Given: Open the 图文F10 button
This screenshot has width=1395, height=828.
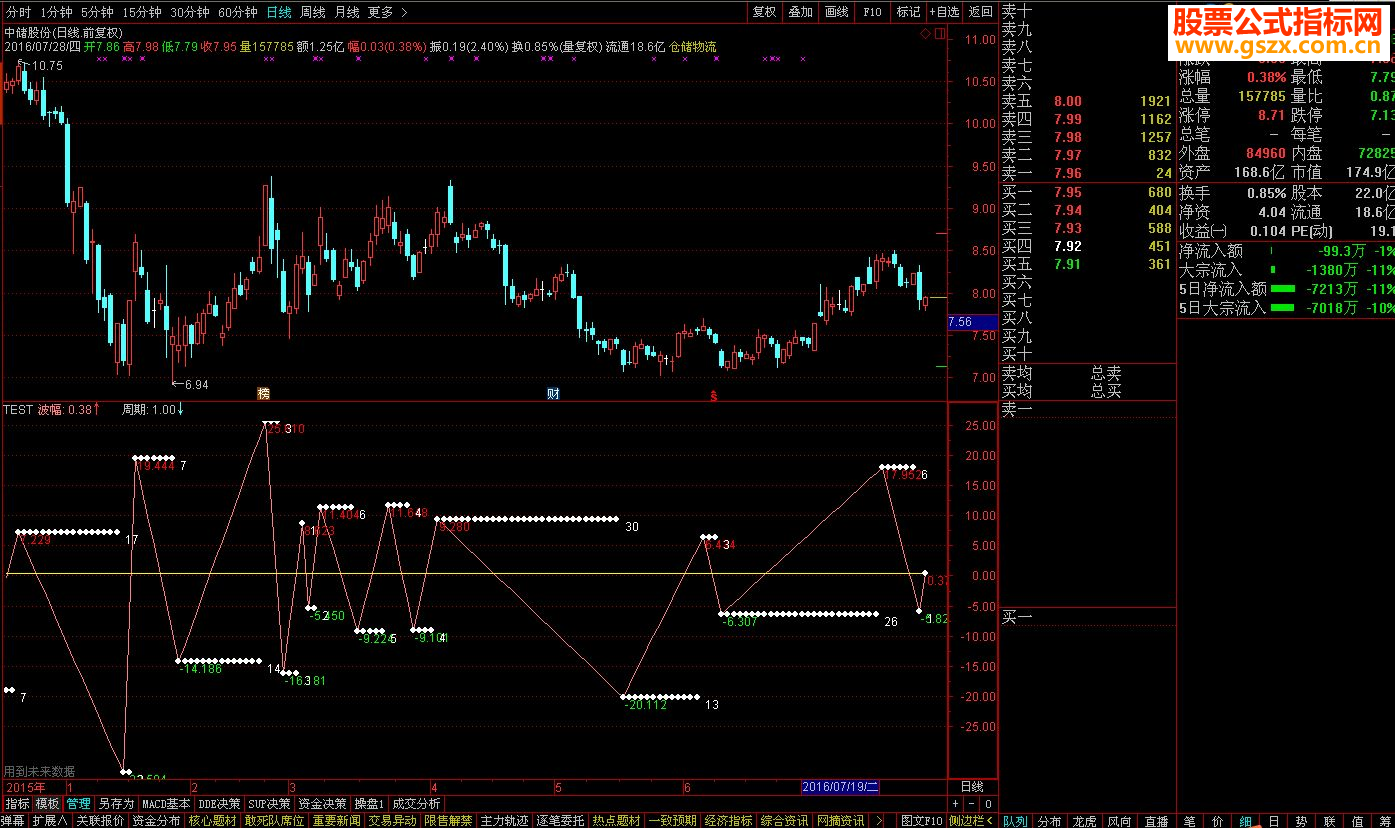Looking at the screenshot, I should 921,821.
